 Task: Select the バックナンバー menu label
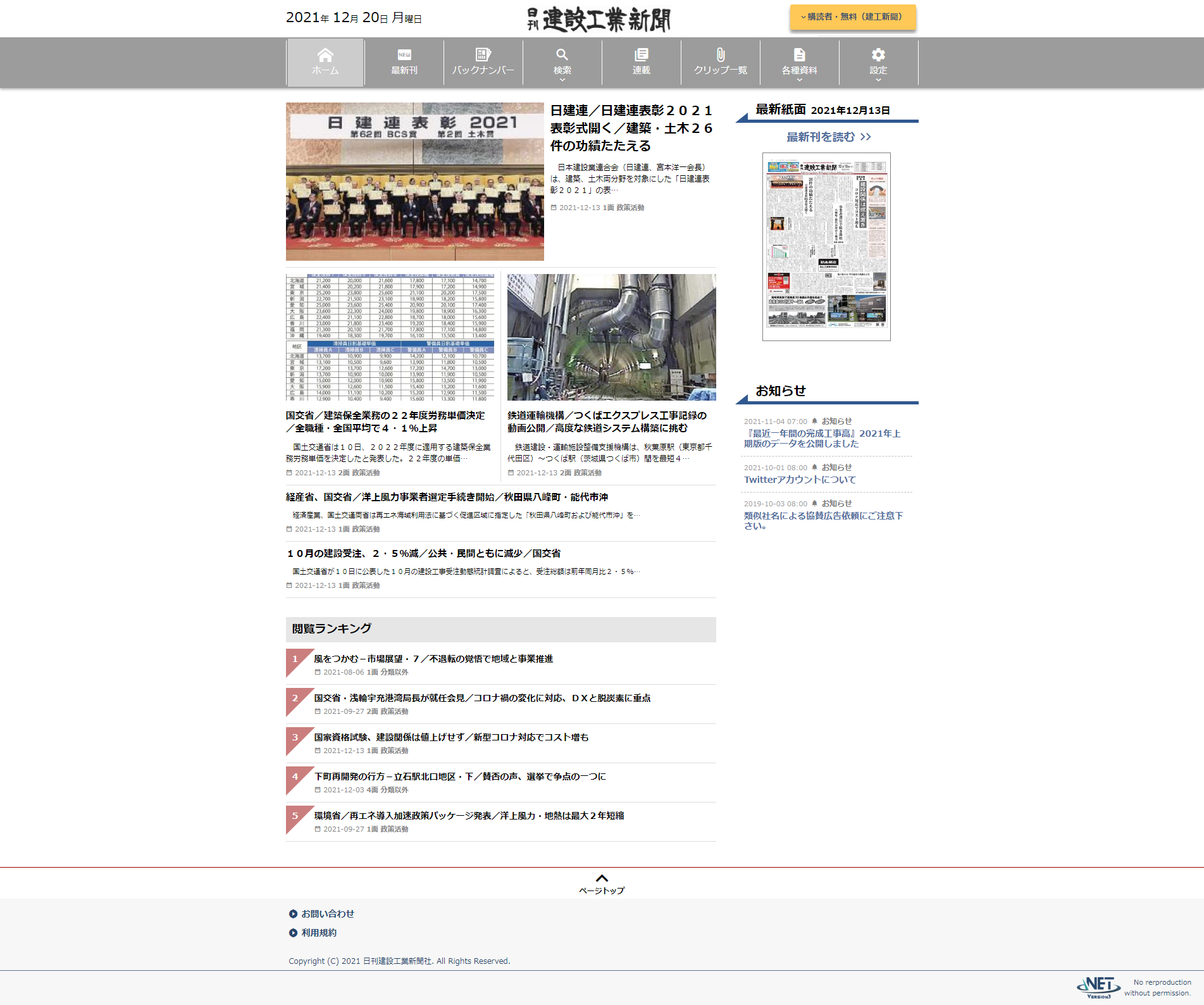click(483, 70)
